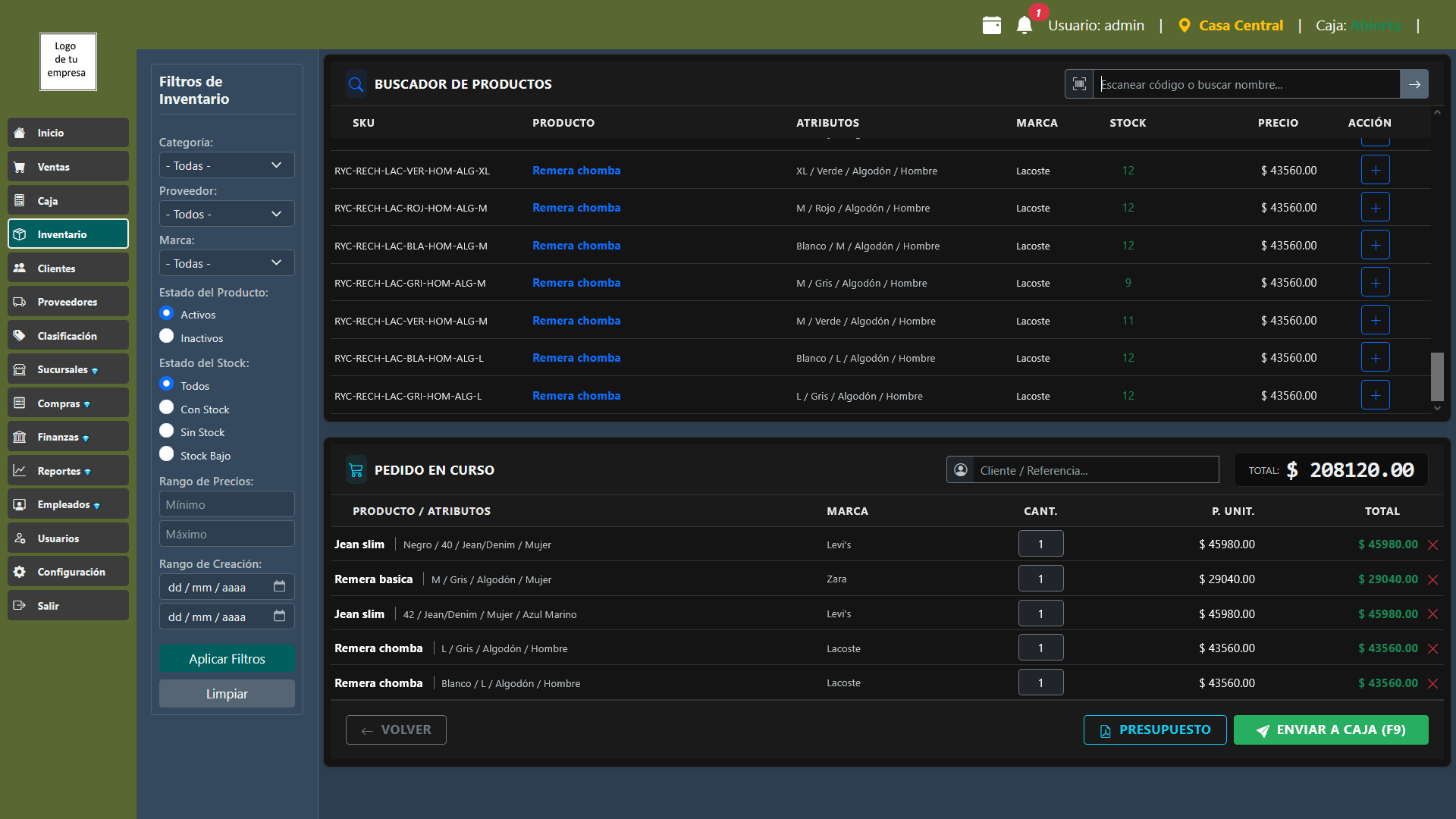
Task: Expand Finanzas sidebar menu
Action: coord(68,438)
